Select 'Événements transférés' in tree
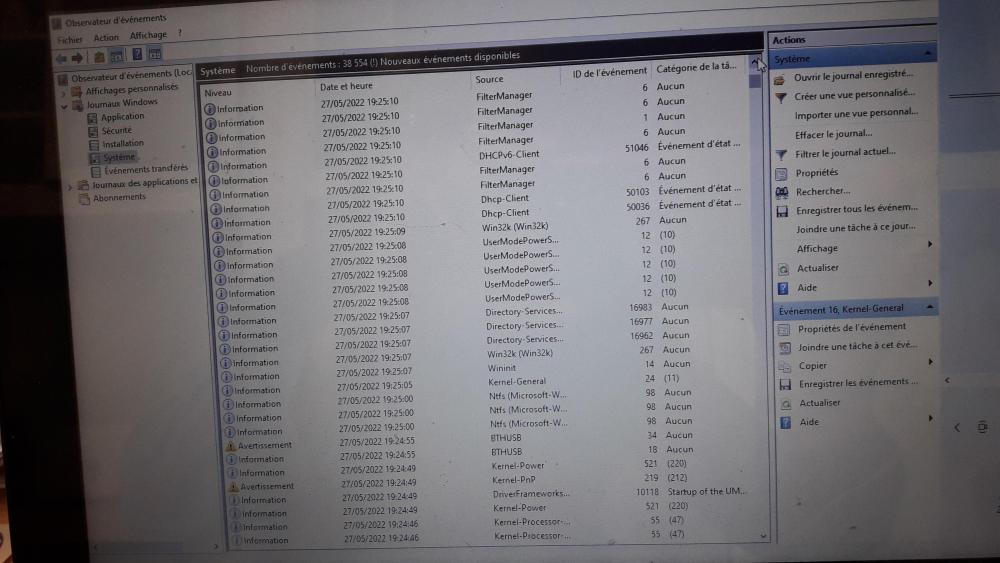 [146, 170]
